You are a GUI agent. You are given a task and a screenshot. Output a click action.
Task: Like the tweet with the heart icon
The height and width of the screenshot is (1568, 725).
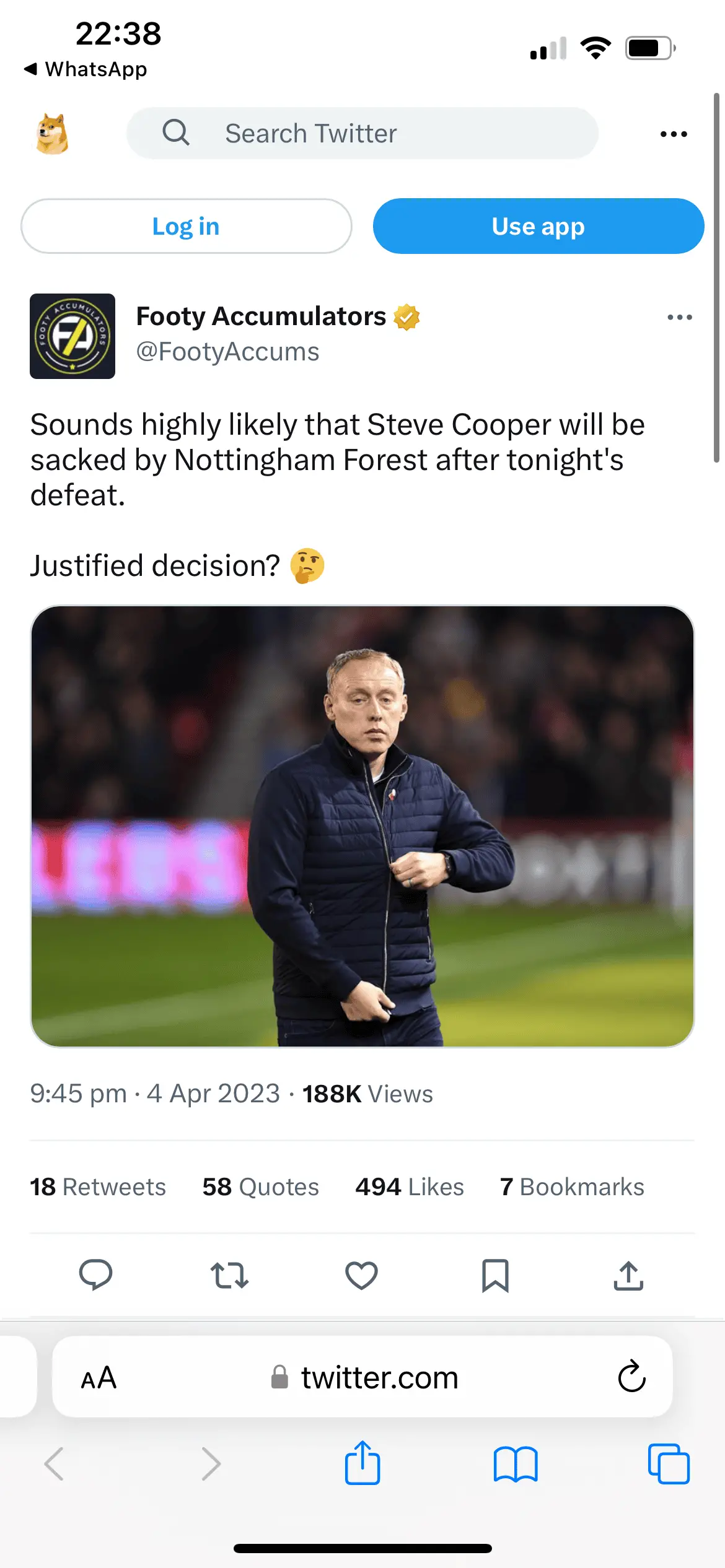361,1275
